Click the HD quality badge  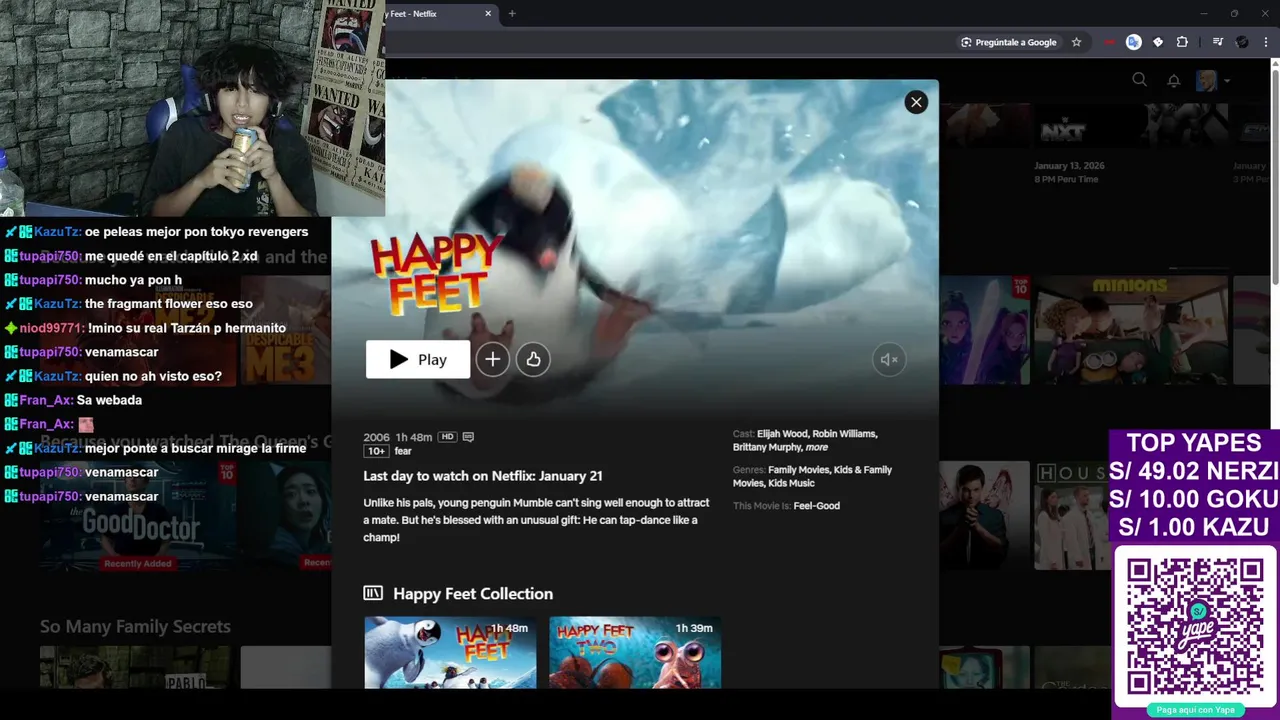click(447, 437)
